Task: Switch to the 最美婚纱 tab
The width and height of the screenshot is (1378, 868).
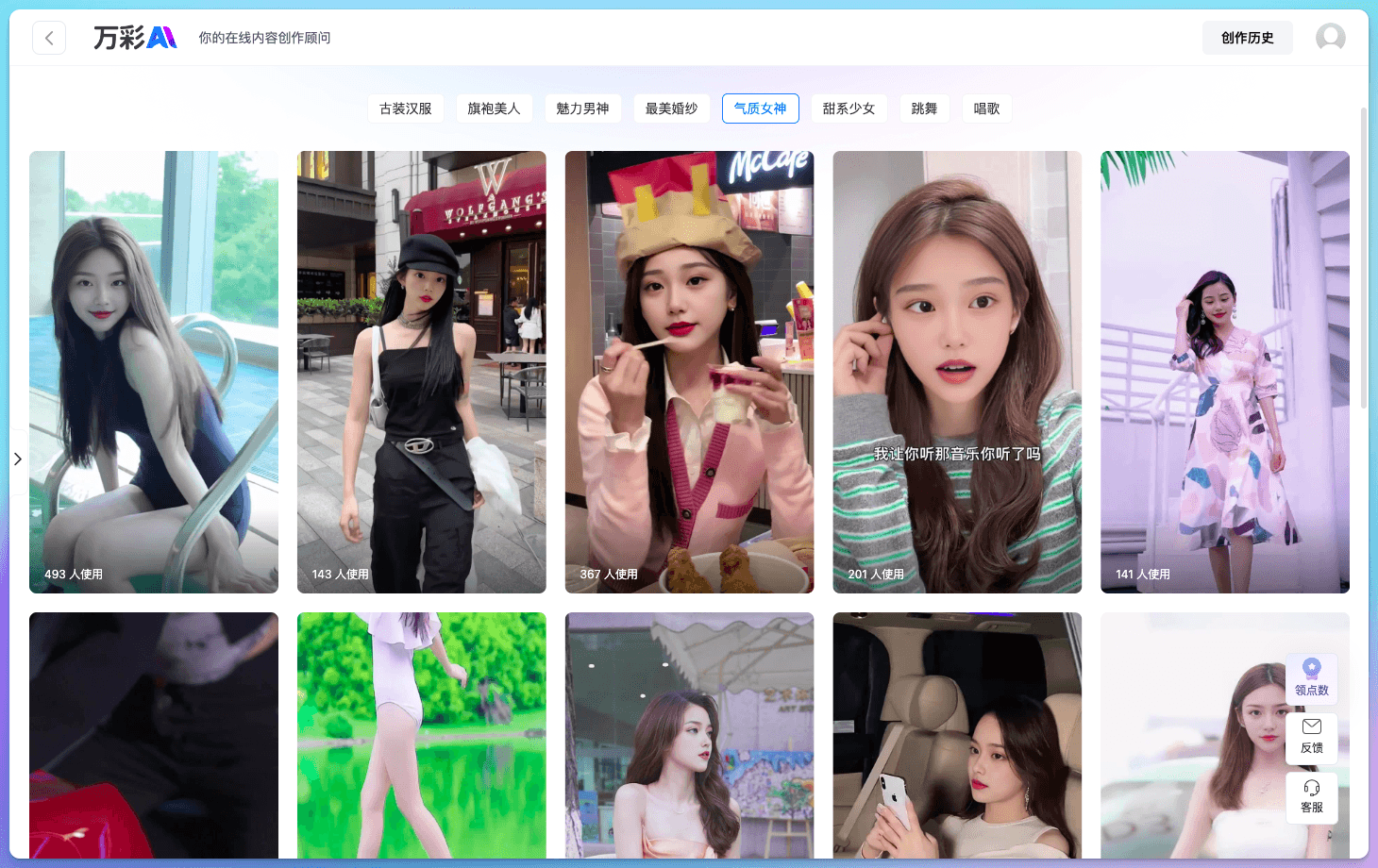Action: [x=672, y=108]
